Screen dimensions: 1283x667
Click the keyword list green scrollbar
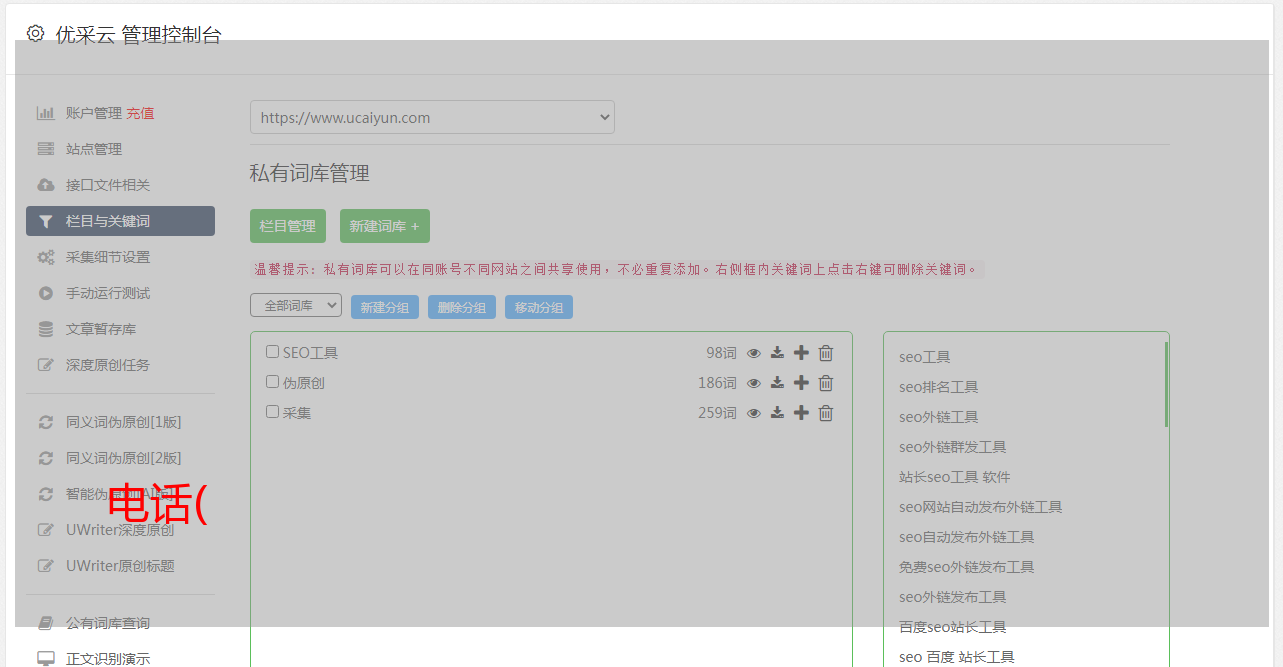click(1166, 384)
